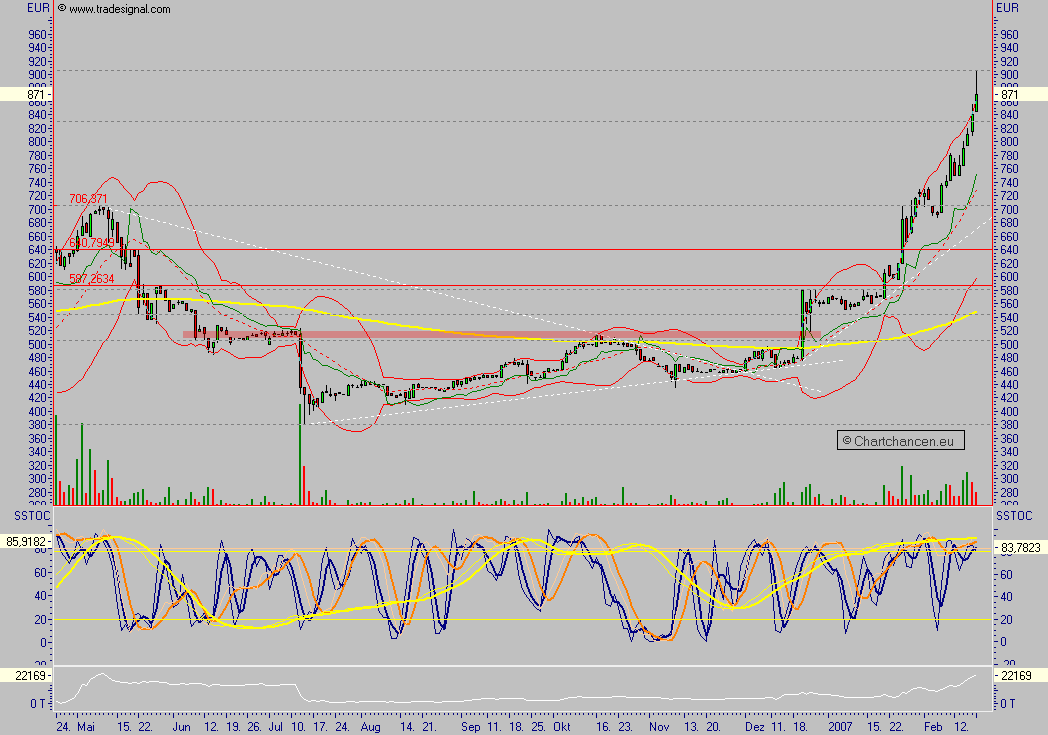Select the price label 640,7949 annotation
Screen dimensions: 1048x735
coord(90,243)
